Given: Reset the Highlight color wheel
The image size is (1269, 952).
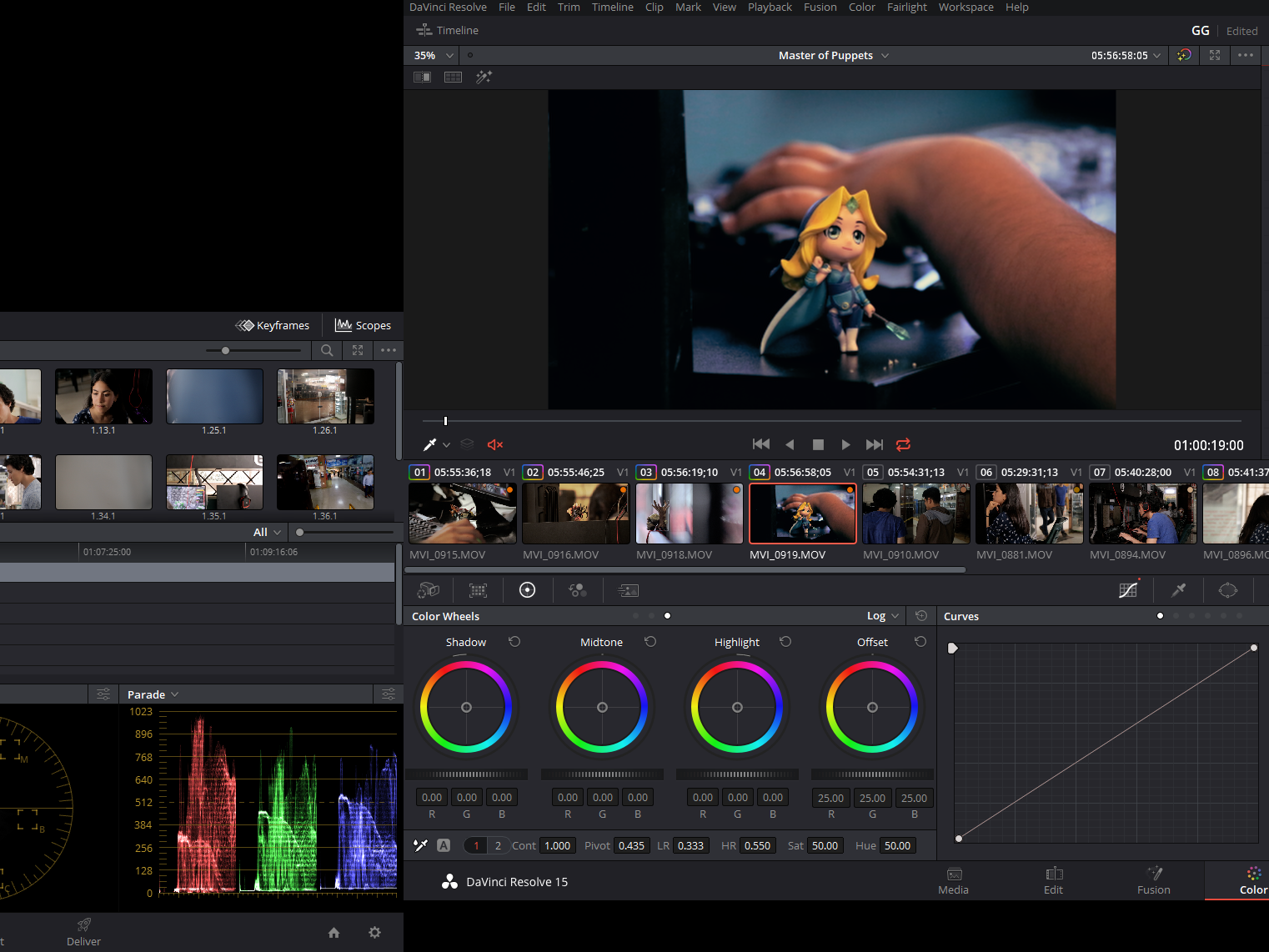Looking at the screenshot, I should pos(785,642).
